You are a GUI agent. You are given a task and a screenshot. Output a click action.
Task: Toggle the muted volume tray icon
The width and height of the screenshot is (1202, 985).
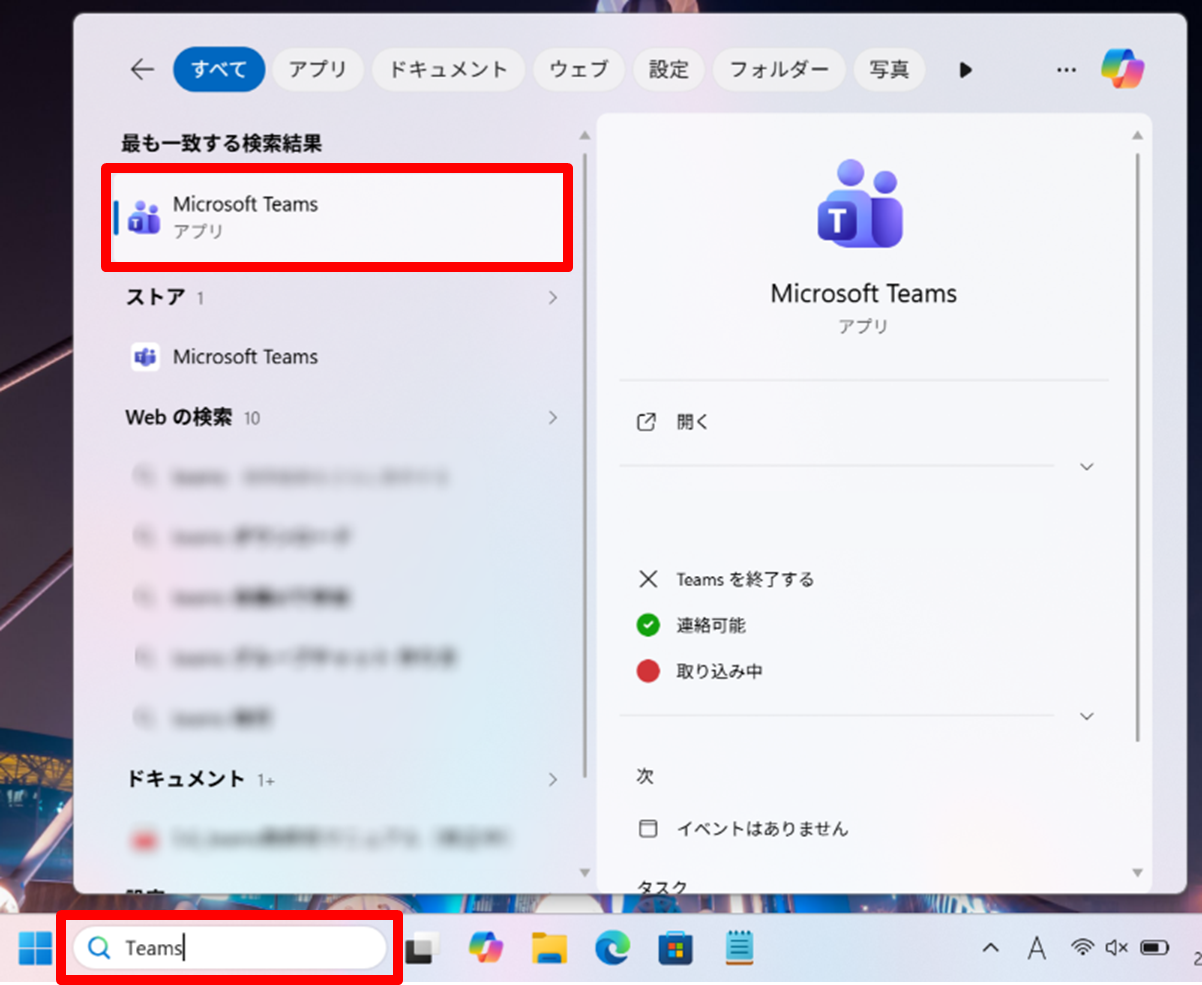(x=1117, y=947)
